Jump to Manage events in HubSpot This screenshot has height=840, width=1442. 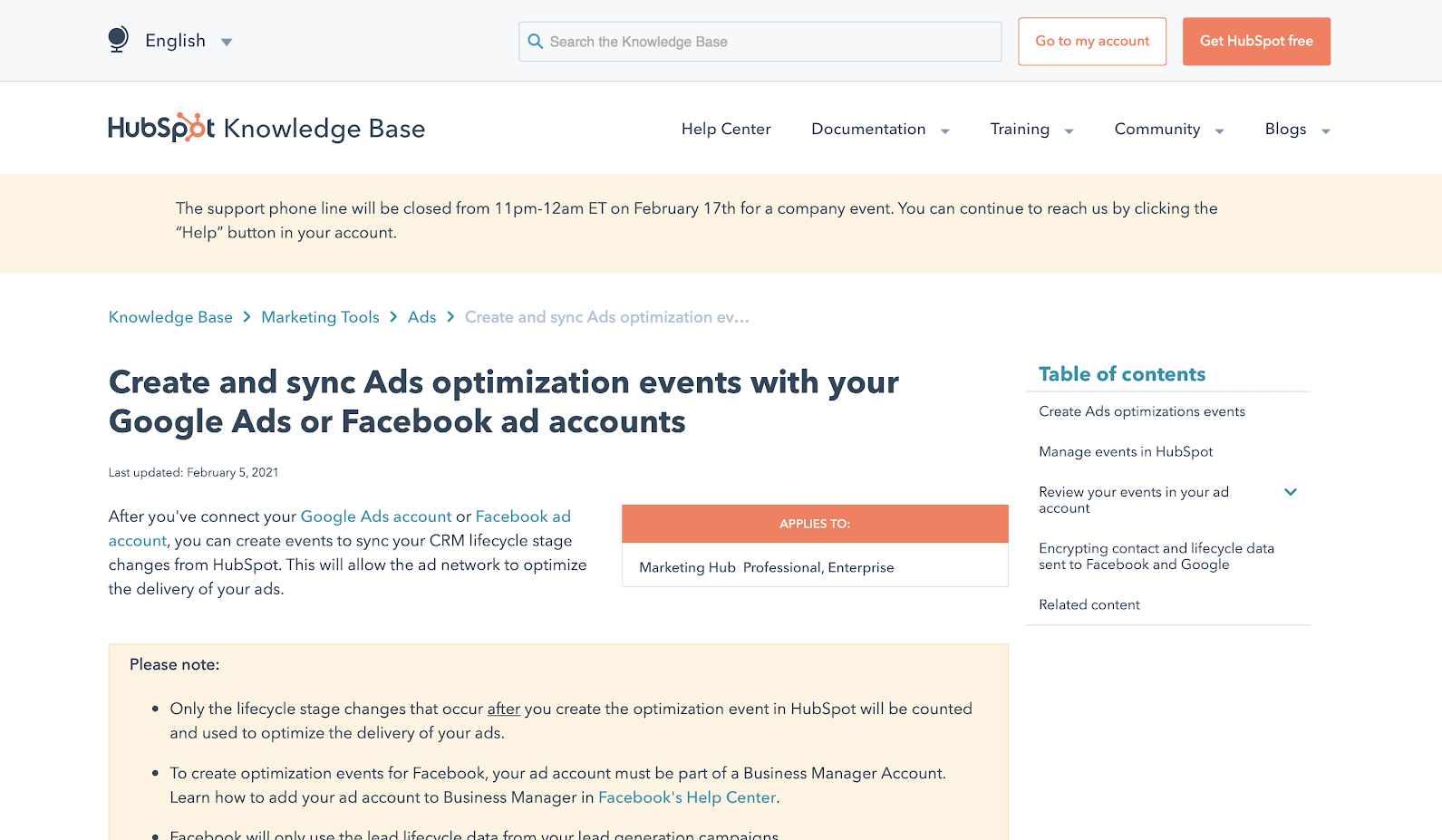pyautogui.click(x=1126, y=451)
